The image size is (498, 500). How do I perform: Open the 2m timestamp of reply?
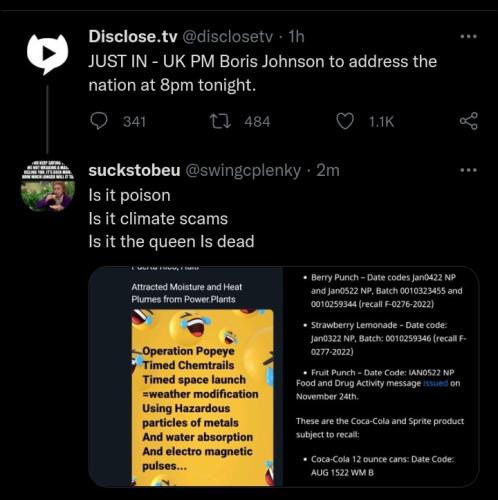[x=328, y=170]
